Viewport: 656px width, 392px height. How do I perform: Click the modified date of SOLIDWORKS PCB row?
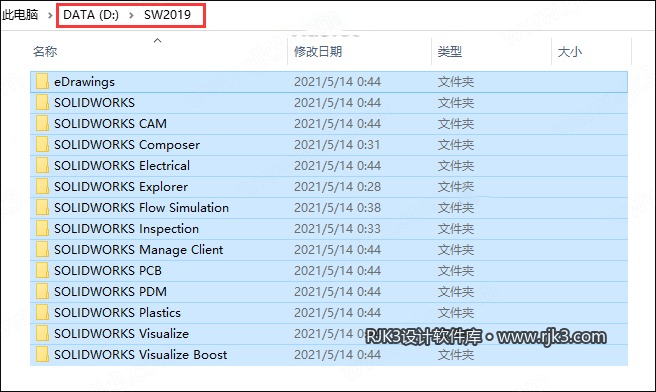click(337, 271)
